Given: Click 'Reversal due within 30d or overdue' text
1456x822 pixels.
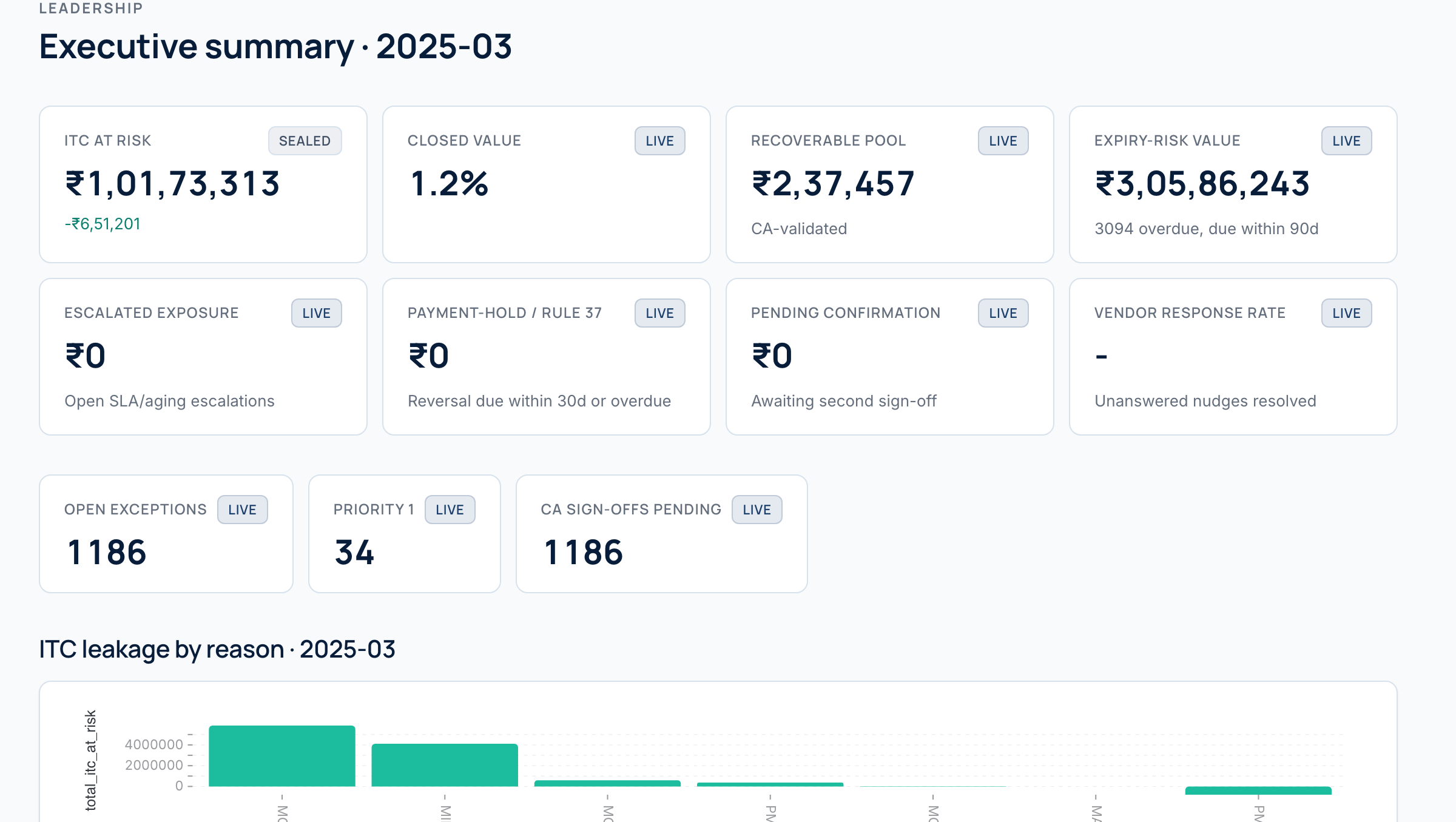Looking at the screenshot, I should [539, 401].
